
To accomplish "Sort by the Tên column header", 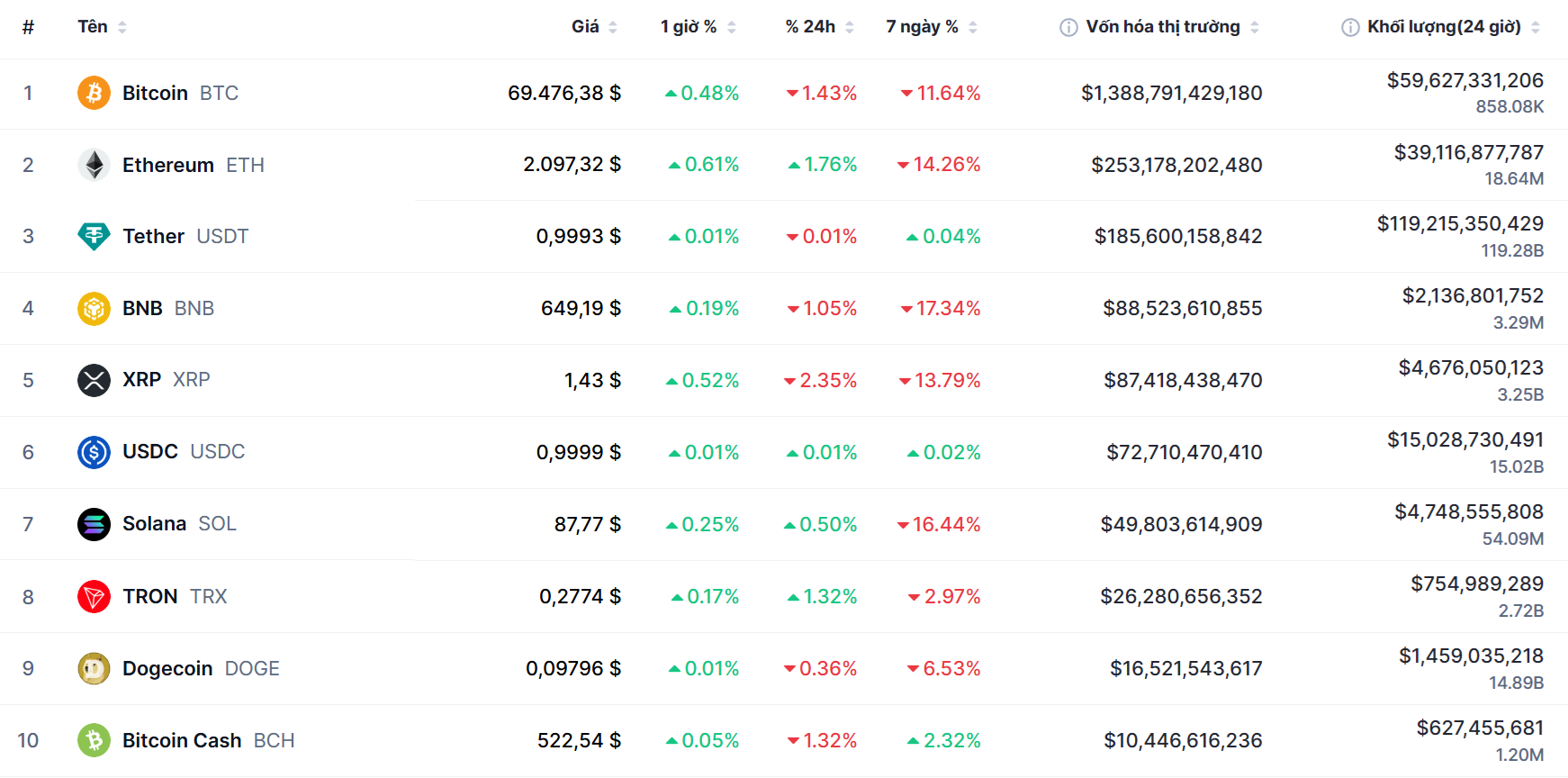I will coord(93,27).
